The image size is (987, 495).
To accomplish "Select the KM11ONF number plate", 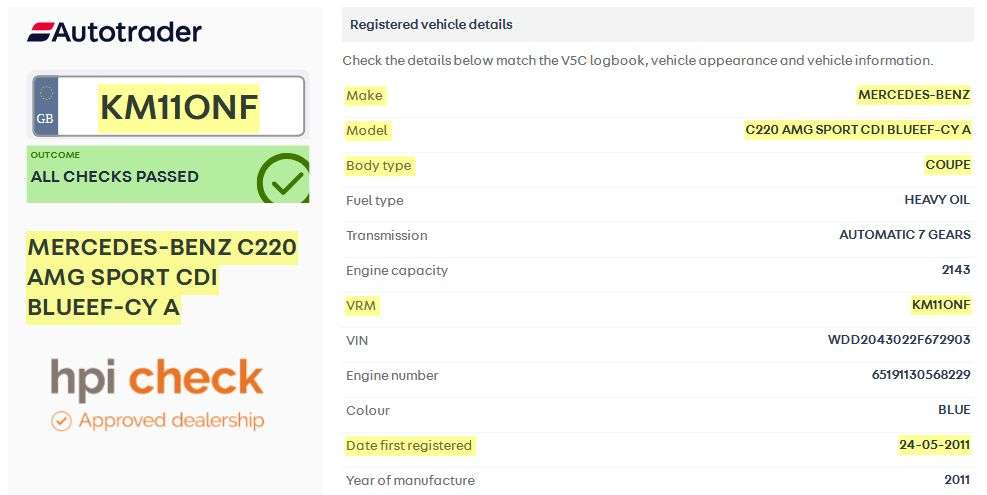I will tap(179, 107).
